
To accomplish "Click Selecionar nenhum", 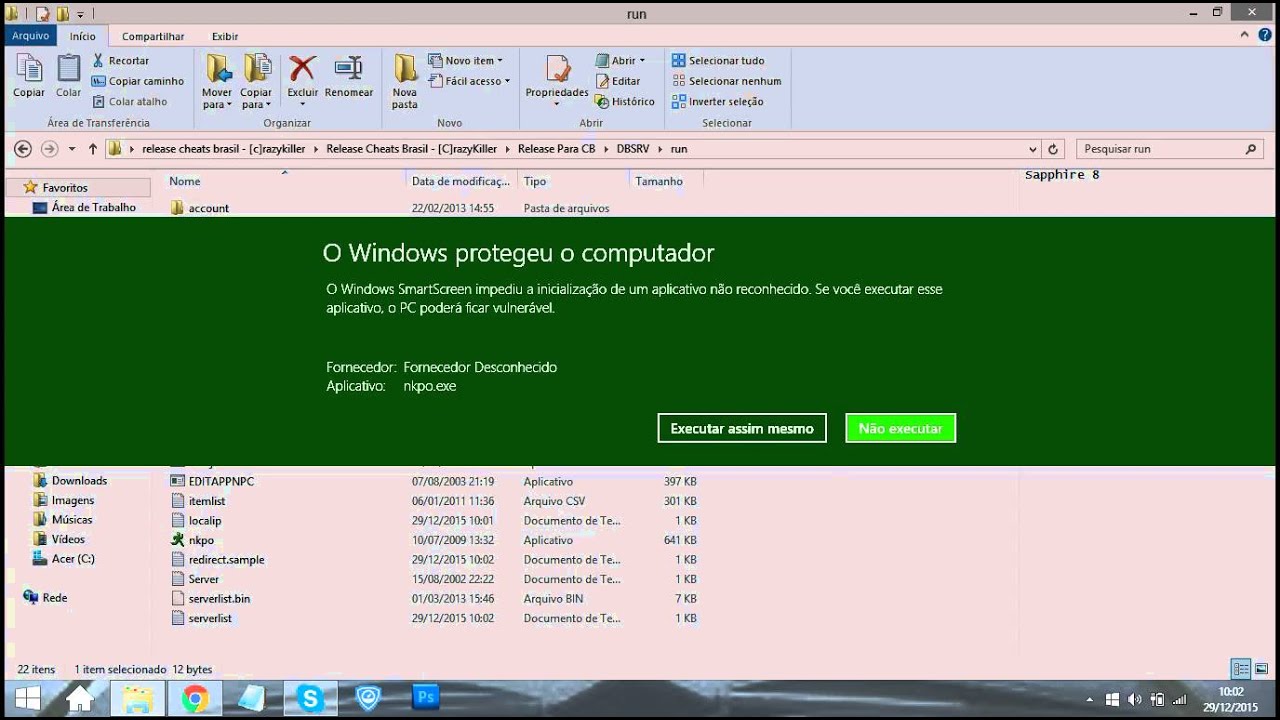I will click(x=727, y=81).
